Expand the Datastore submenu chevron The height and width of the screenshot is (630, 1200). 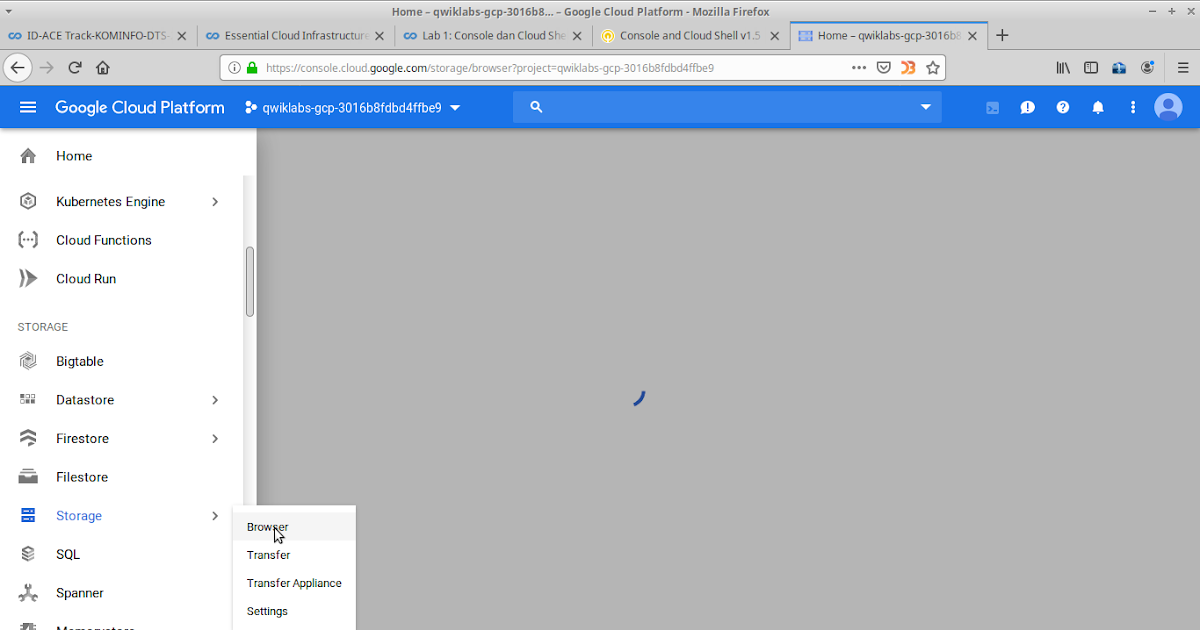pos(214,400)
